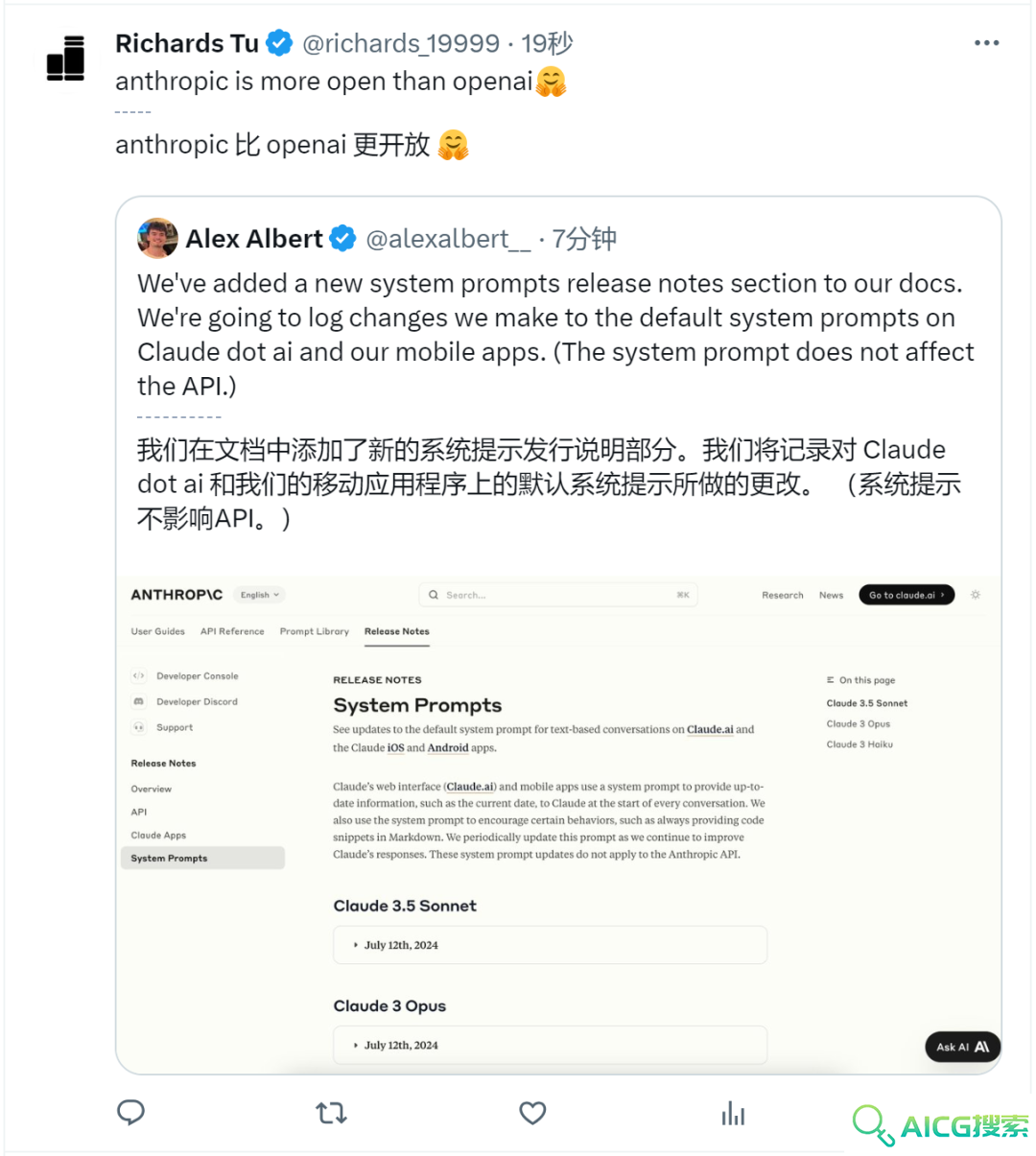Viewport: 1036px width, 1156px height.
Task: Open the English language dropdown
Action: pos(260,595)
